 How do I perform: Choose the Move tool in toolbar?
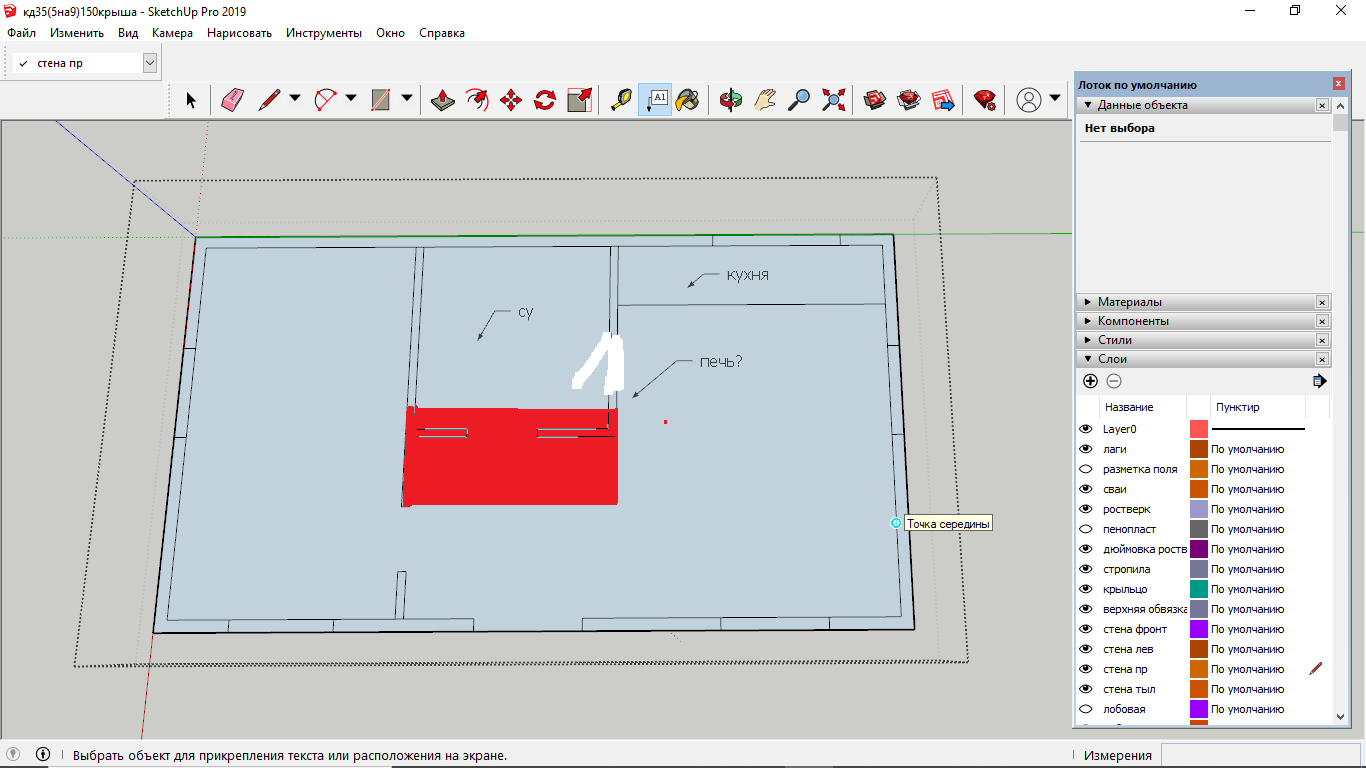(x=511, y=99)
